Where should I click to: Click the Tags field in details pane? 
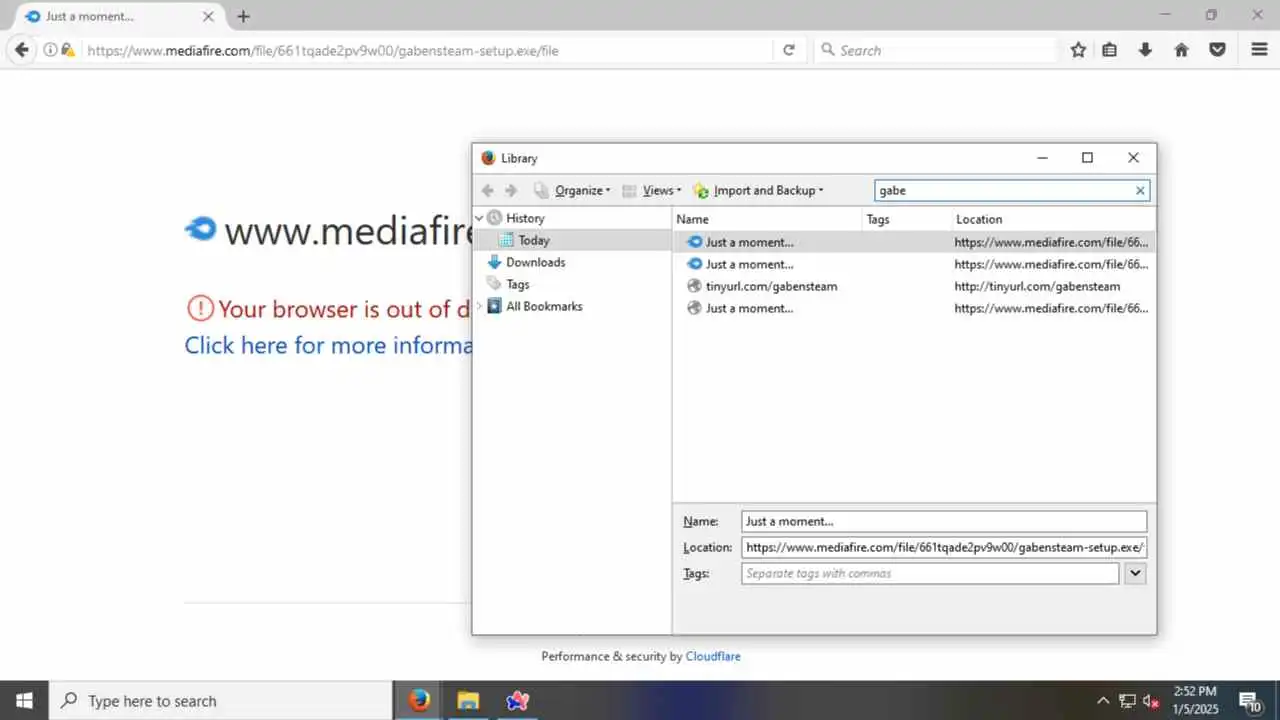click(930, 573)
